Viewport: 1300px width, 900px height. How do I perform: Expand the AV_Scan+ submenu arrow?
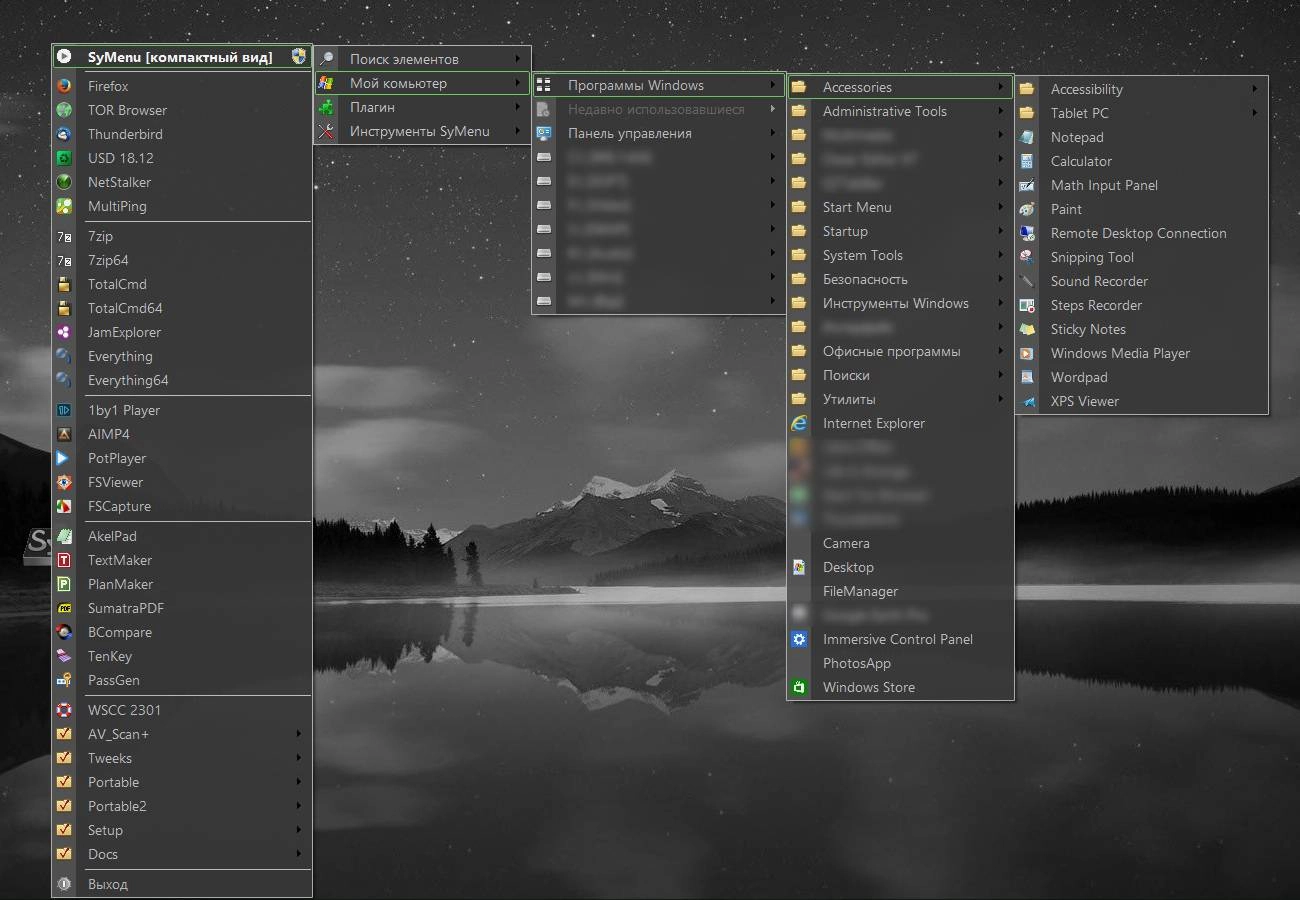click(299, 734)
